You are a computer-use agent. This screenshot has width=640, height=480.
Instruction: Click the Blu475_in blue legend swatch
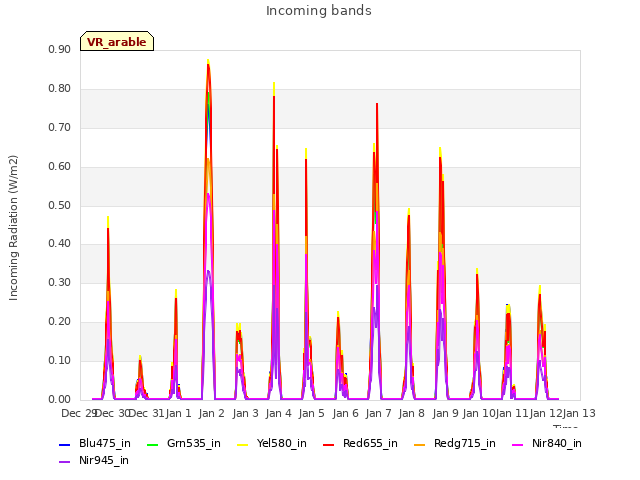coord(64,444)
